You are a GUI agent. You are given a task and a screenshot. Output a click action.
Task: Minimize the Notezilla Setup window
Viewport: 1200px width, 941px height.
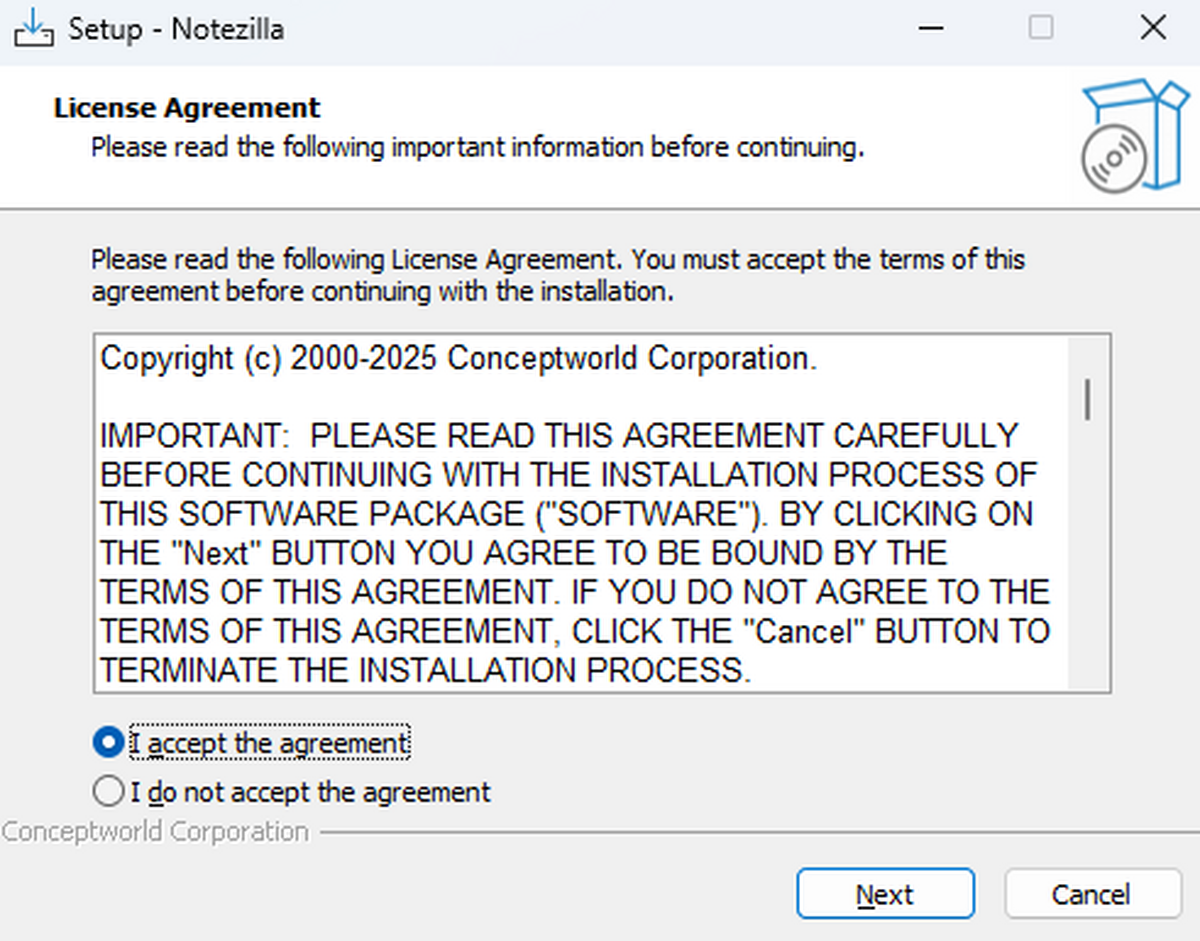929,28
